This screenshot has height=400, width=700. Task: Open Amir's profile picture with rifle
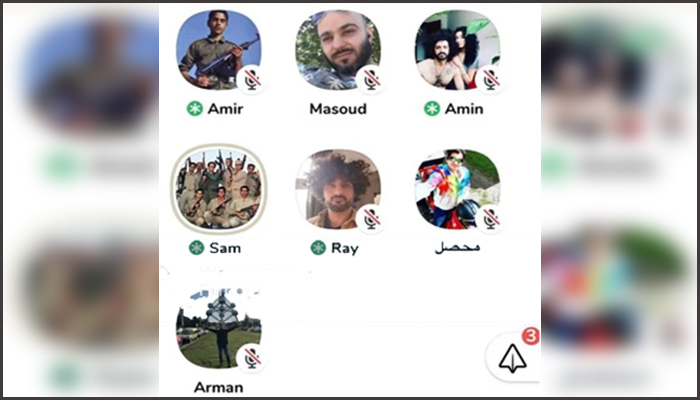(x=218, y=50)
